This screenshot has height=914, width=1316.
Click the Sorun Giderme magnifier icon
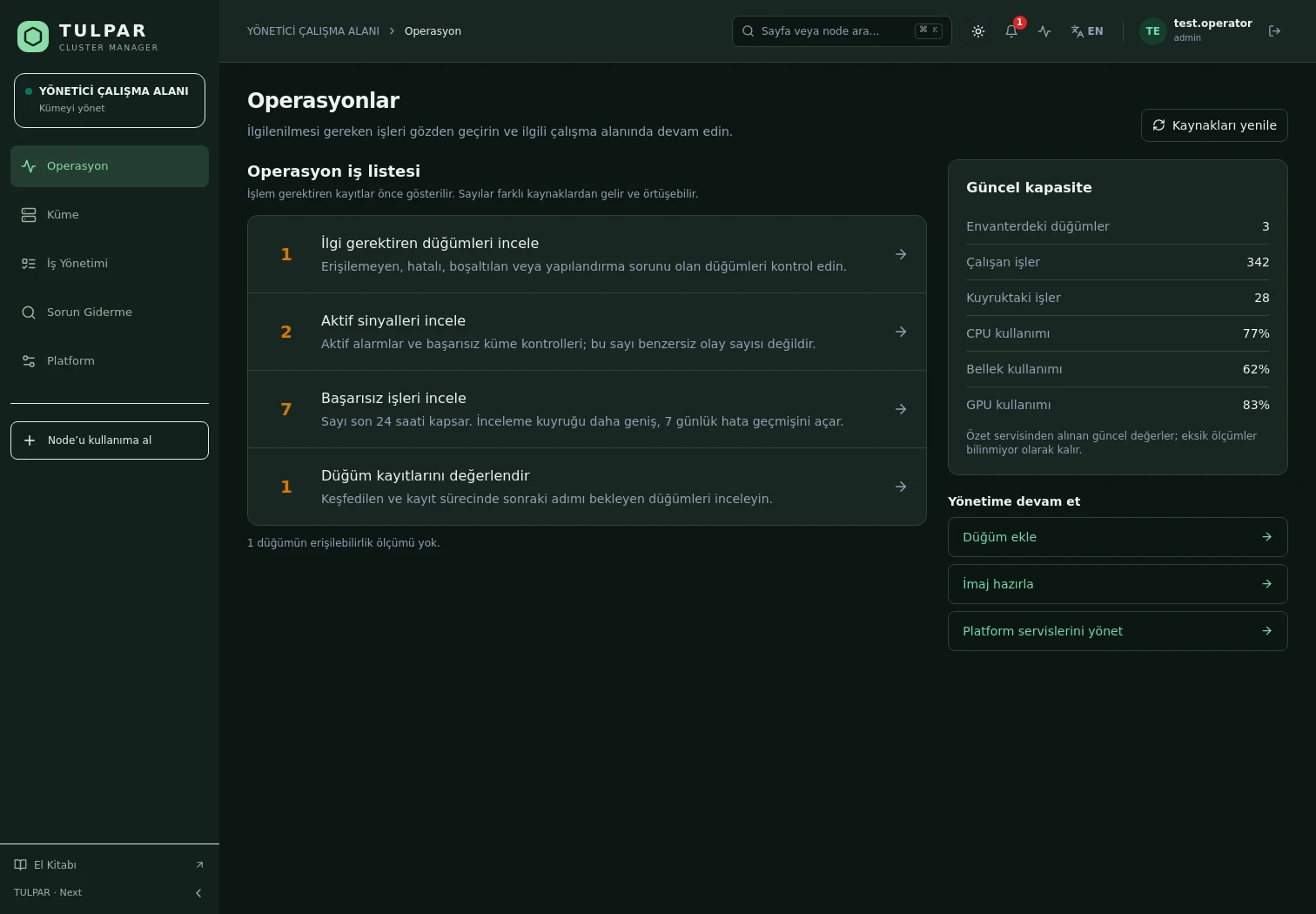click(x=29, y=313)
